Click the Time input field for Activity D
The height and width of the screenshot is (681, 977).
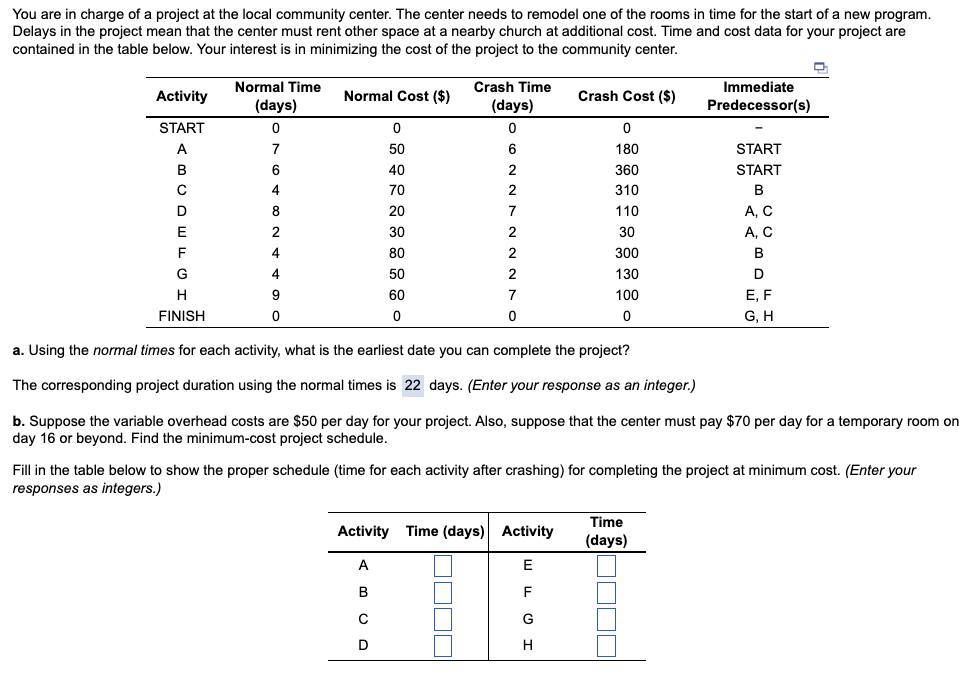[x=440, y=645]
